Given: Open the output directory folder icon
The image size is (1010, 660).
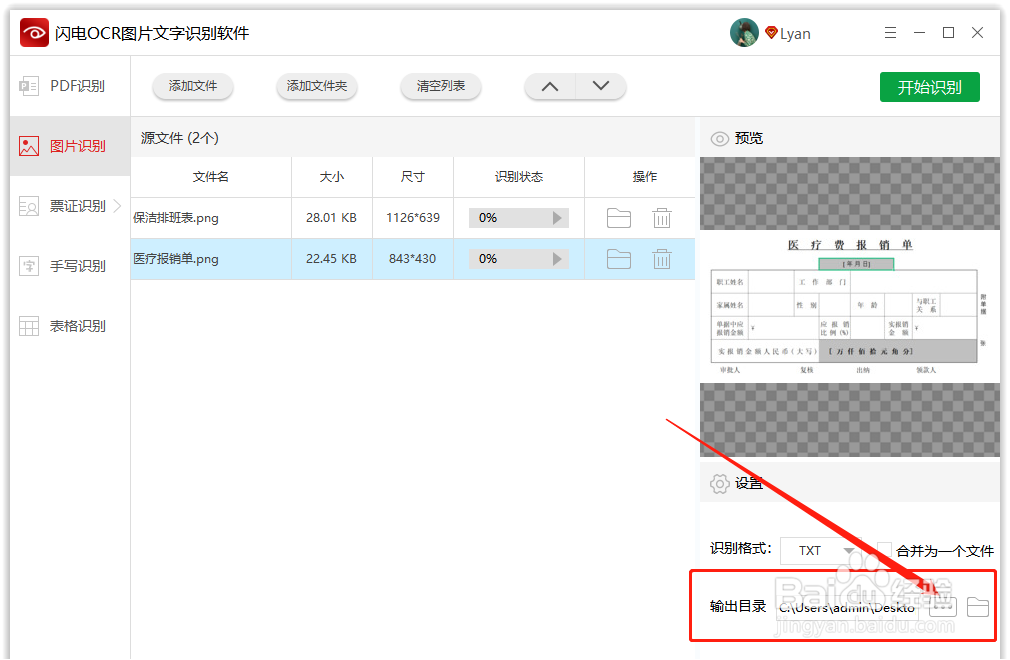Looking at the screenshot, I should coord(978,607).
